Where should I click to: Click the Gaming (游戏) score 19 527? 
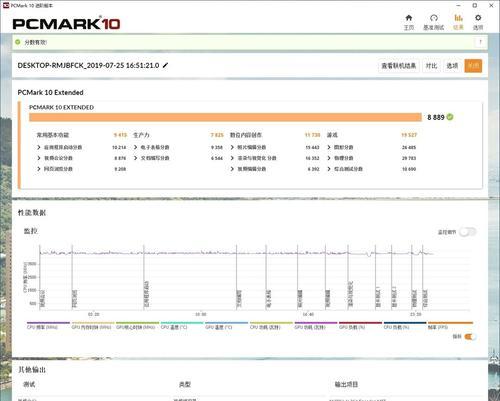click(409, 135)
